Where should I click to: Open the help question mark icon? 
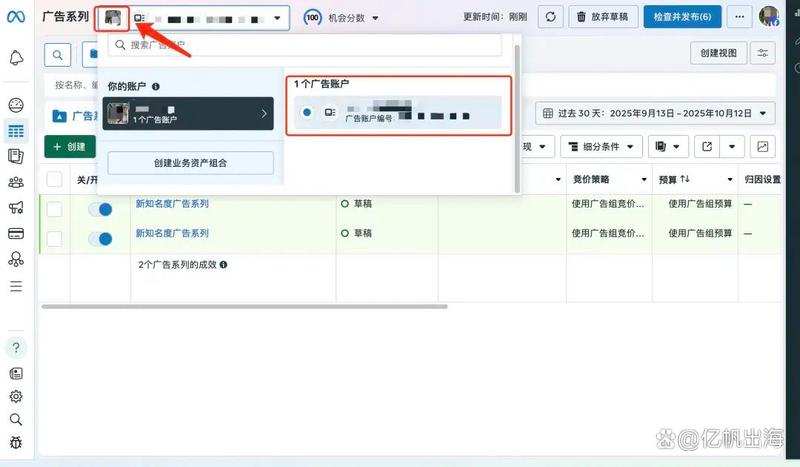point(16,347)
